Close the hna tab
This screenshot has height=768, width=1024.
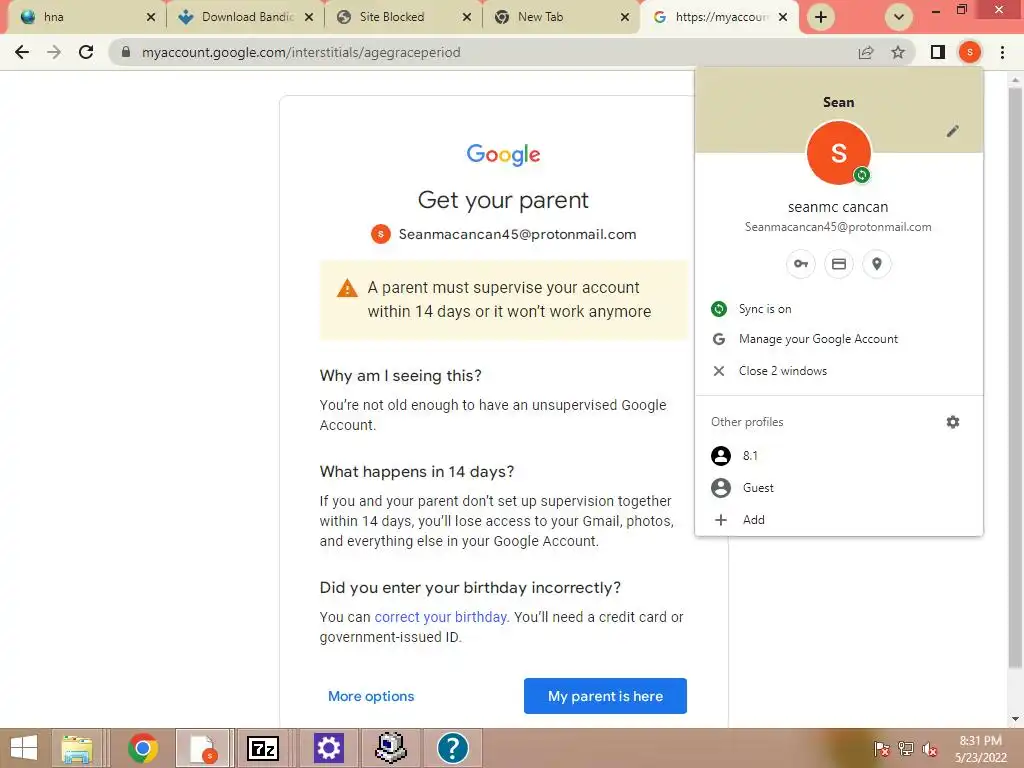tap(151, 18)
